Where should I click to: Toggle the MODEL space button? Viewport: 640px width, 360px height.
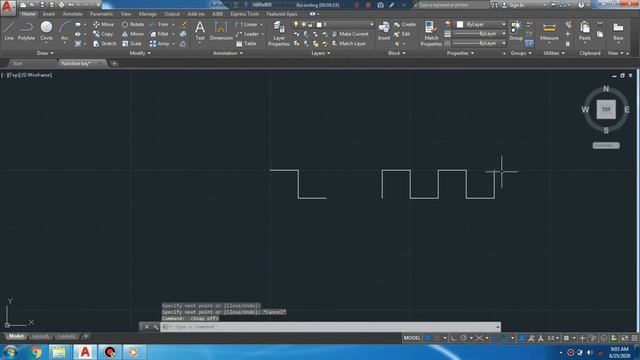point(412,338)
